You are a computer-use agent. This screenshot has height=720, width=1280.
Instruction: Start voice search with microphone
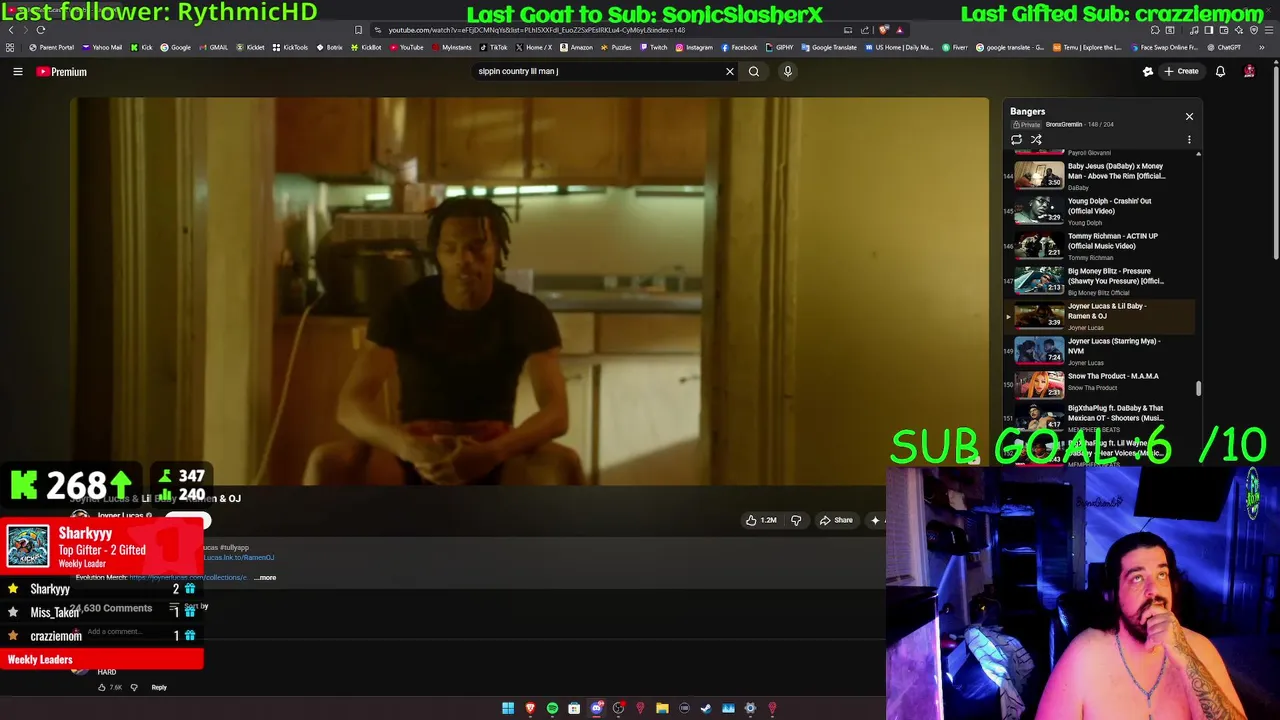pyautogui.click(x=788, y=71)
